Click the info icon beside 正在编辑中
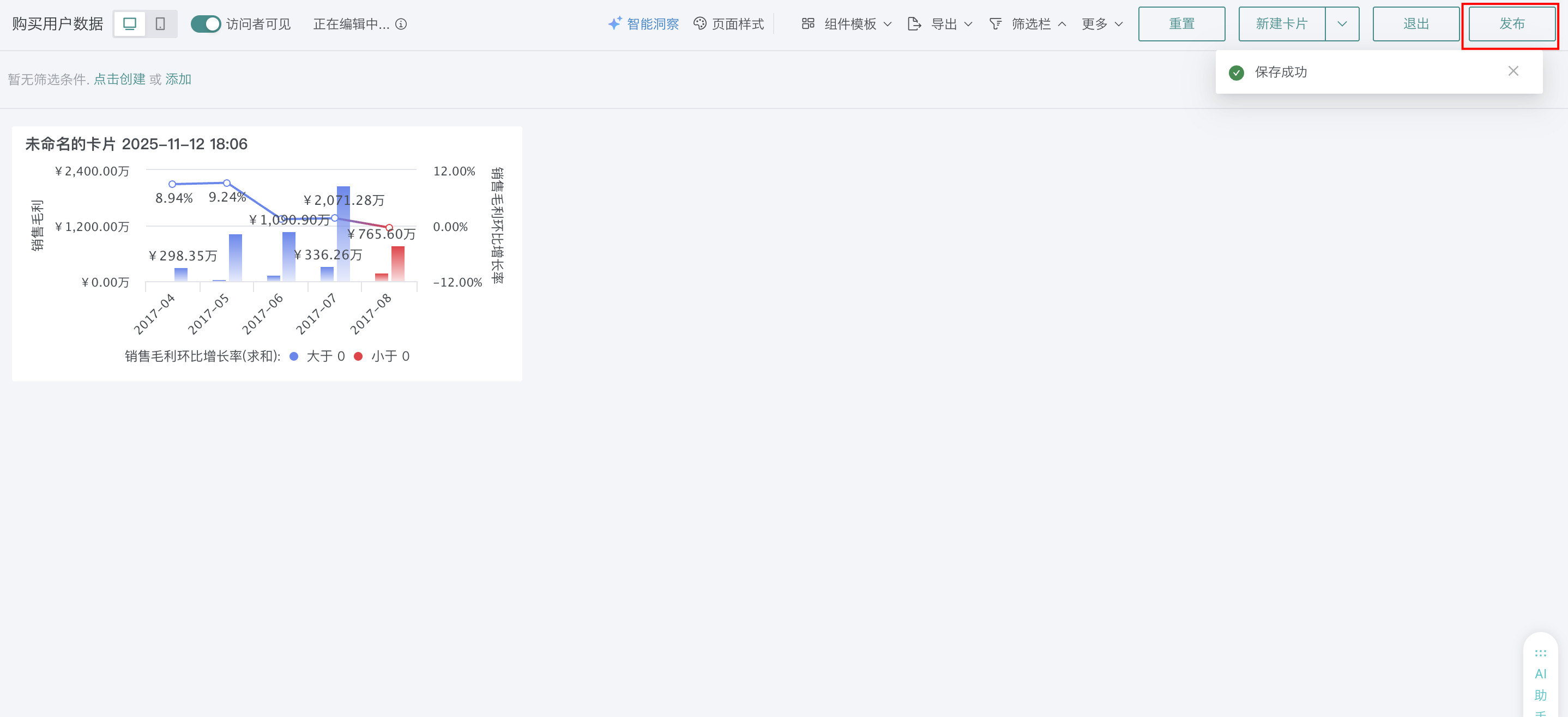The height and width of the screenshot is (717, 1568). tap(401, 24)
